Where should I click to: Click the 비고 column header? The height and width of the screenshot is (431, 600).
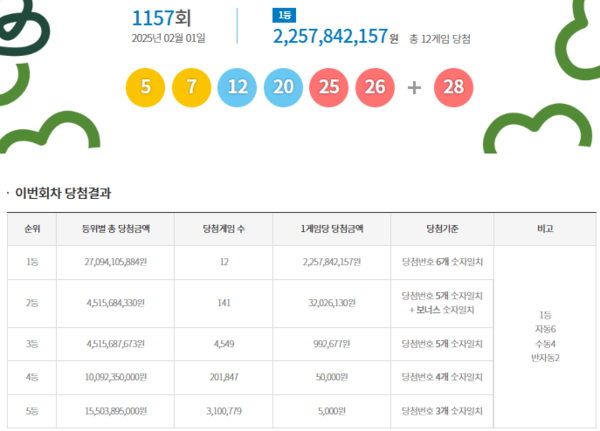click(x=545, y=229)
